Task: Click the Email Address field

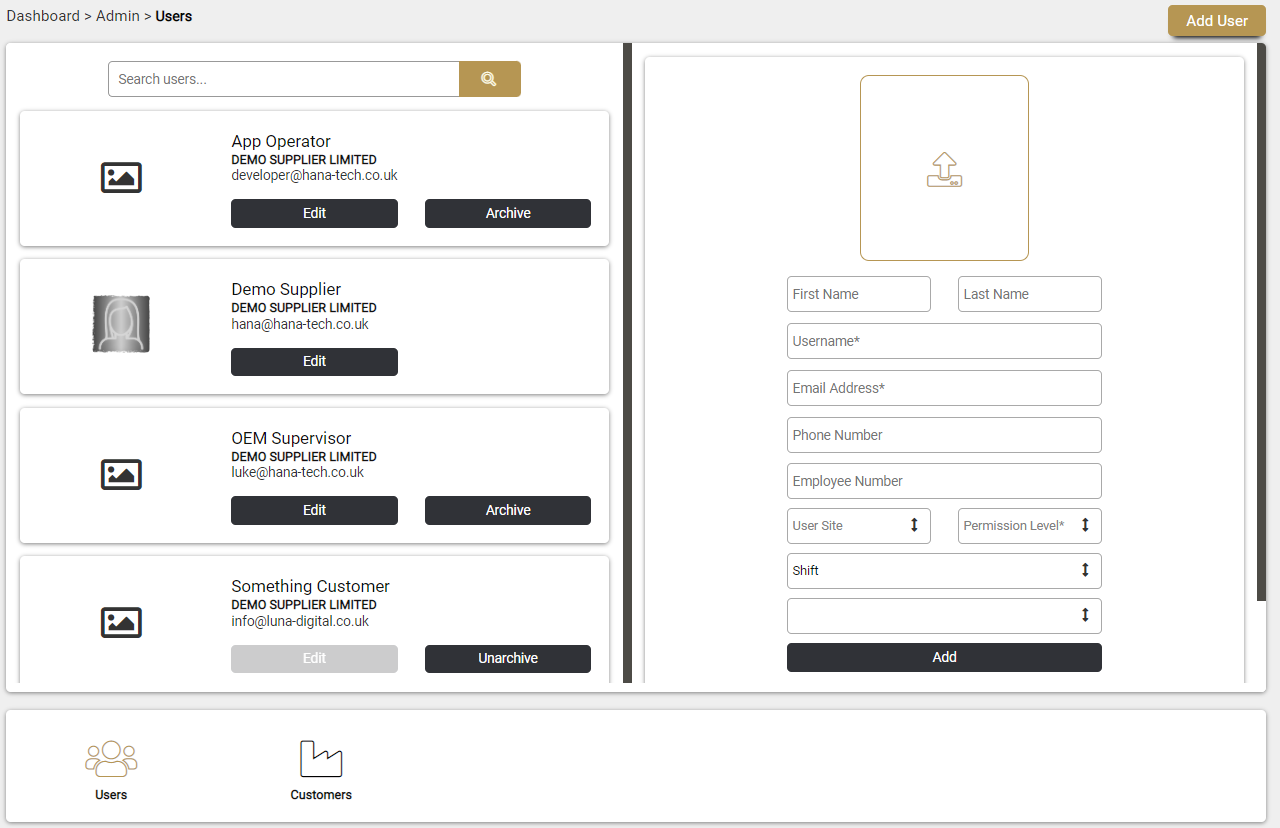Action: pos(944,388)
